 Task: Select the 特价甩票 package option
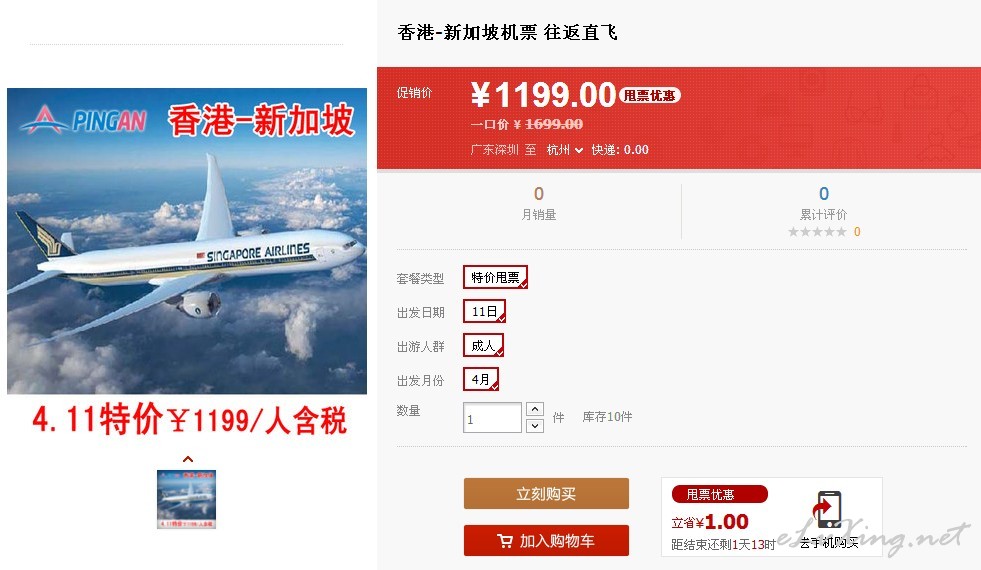coord(496,277)
